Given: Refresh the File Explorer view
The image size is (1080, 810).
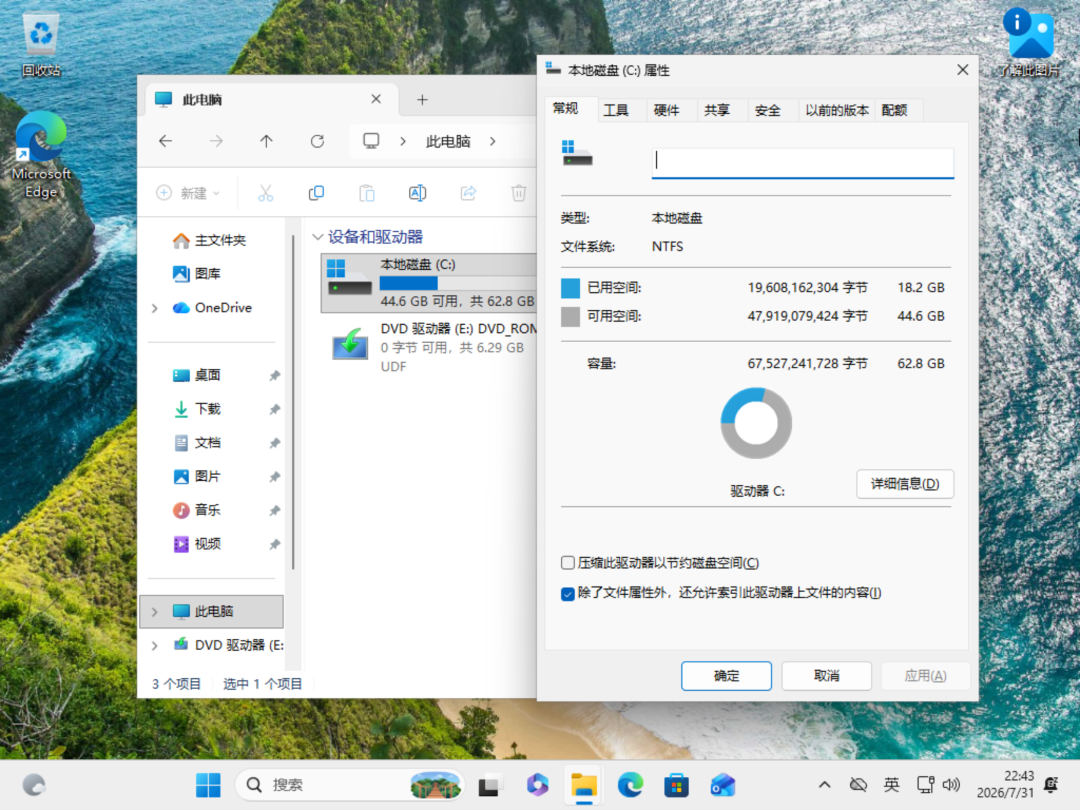Looking at the screenshot, I should 317,141.
